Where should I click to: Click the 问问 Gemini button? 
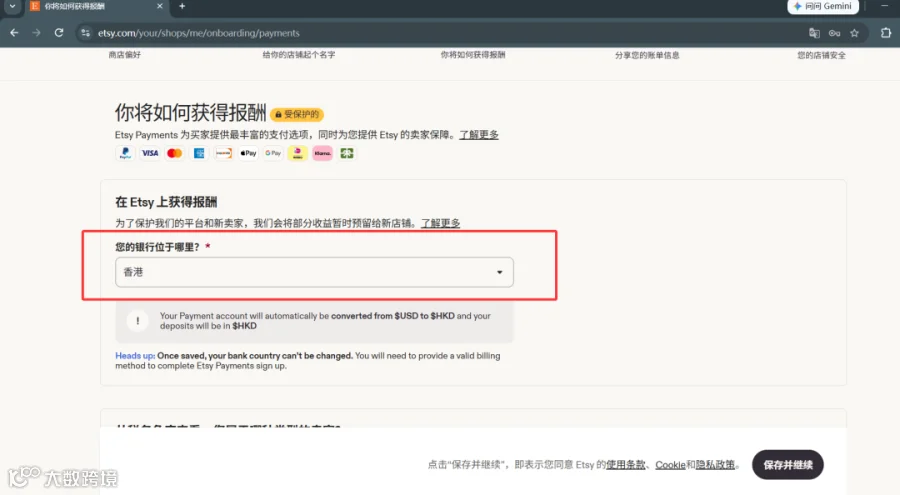point(823,6)
